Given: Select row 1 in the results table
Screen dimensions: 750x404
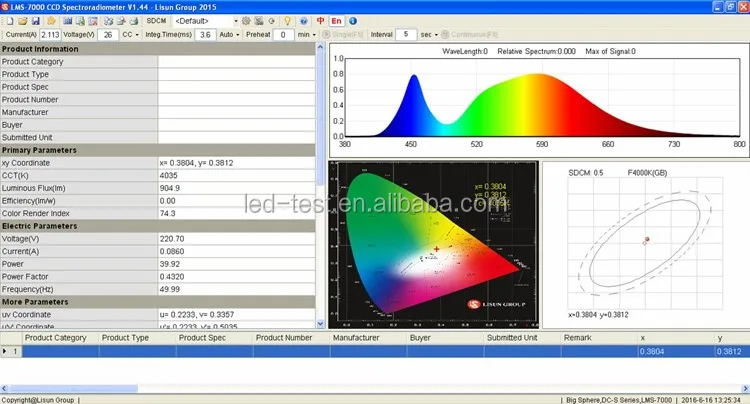Looking at the screenshot, I should (x=11, y=351).
